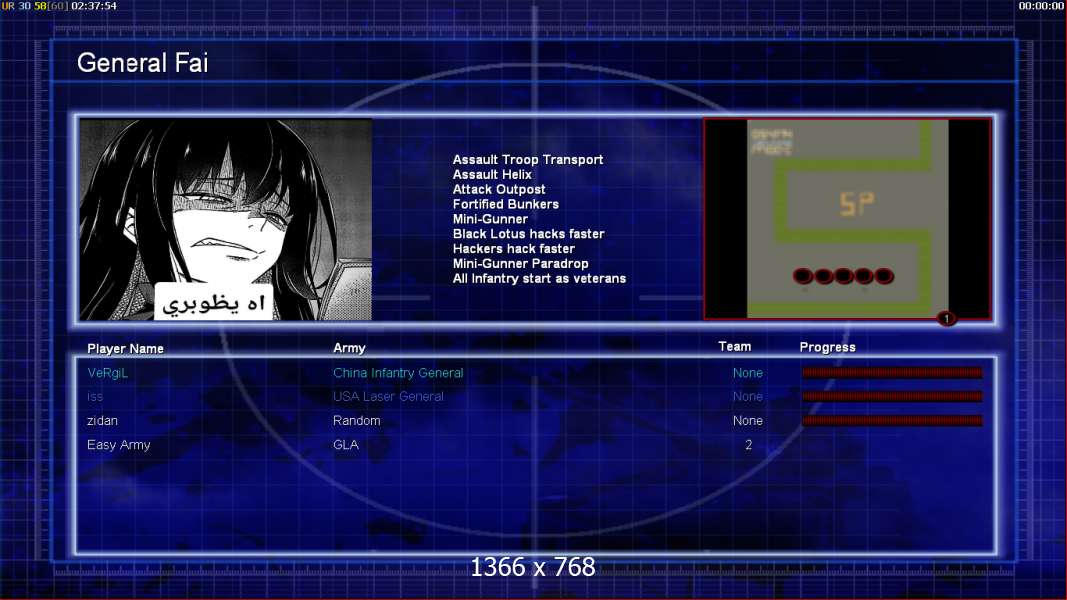The height and width of the screenshot is (600, 1067).
Task: Click player name zidan
Action: 102,421
